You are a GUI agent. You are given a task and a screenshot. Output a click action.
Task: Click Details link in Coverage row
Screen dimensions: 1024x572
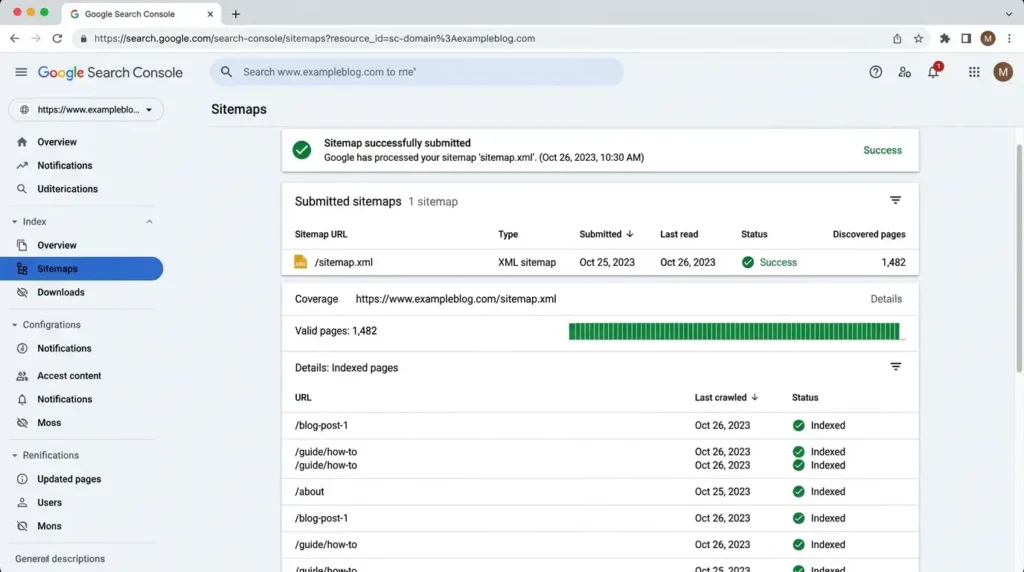[x=886, y=298]
